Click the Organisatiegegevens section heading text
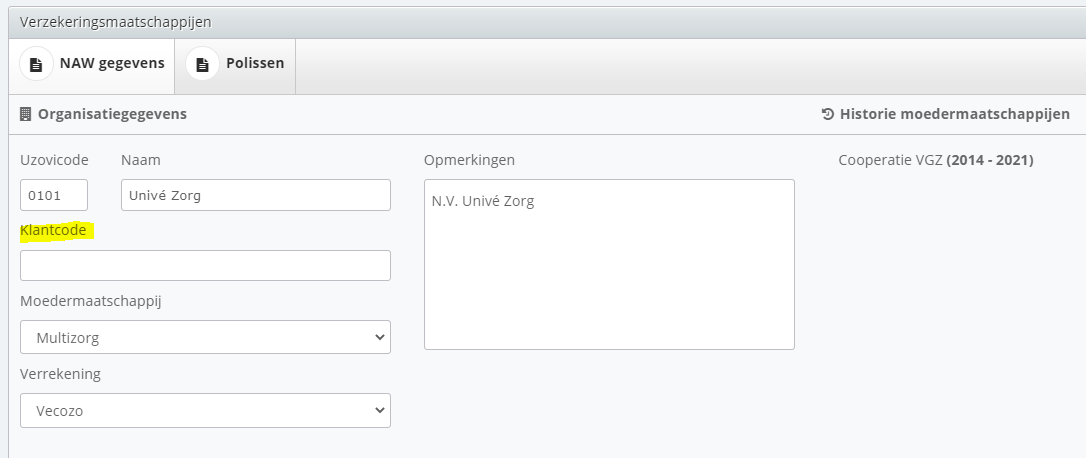 (x=112, y=114)
